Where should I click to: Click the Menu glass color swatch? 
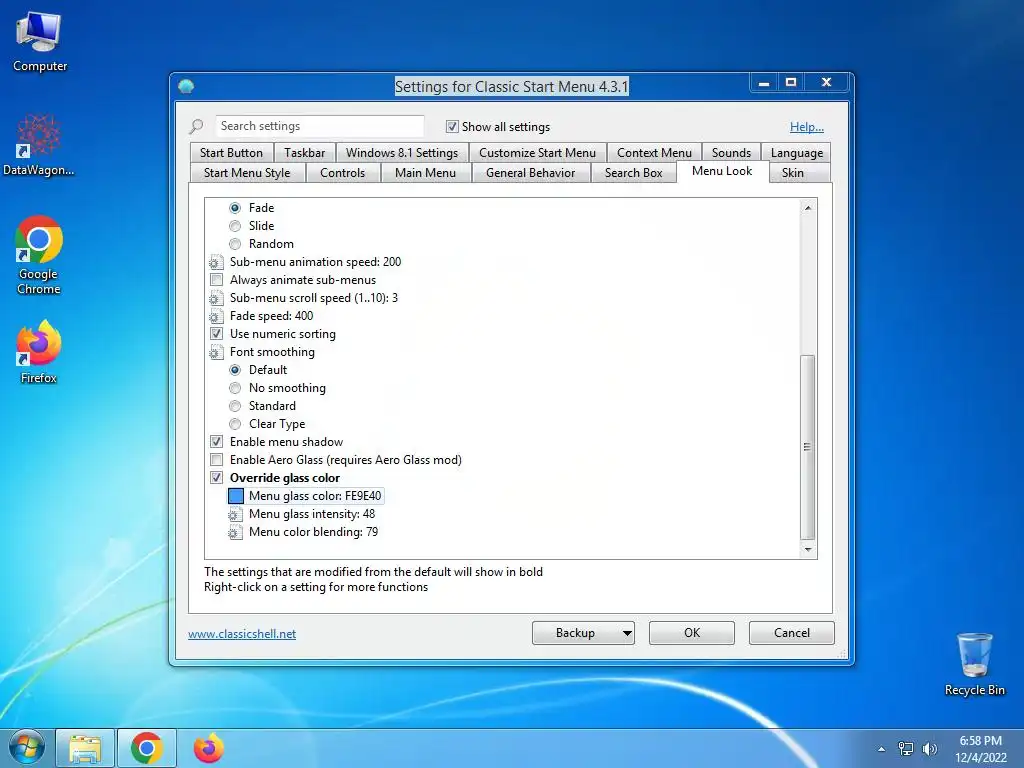236,496
